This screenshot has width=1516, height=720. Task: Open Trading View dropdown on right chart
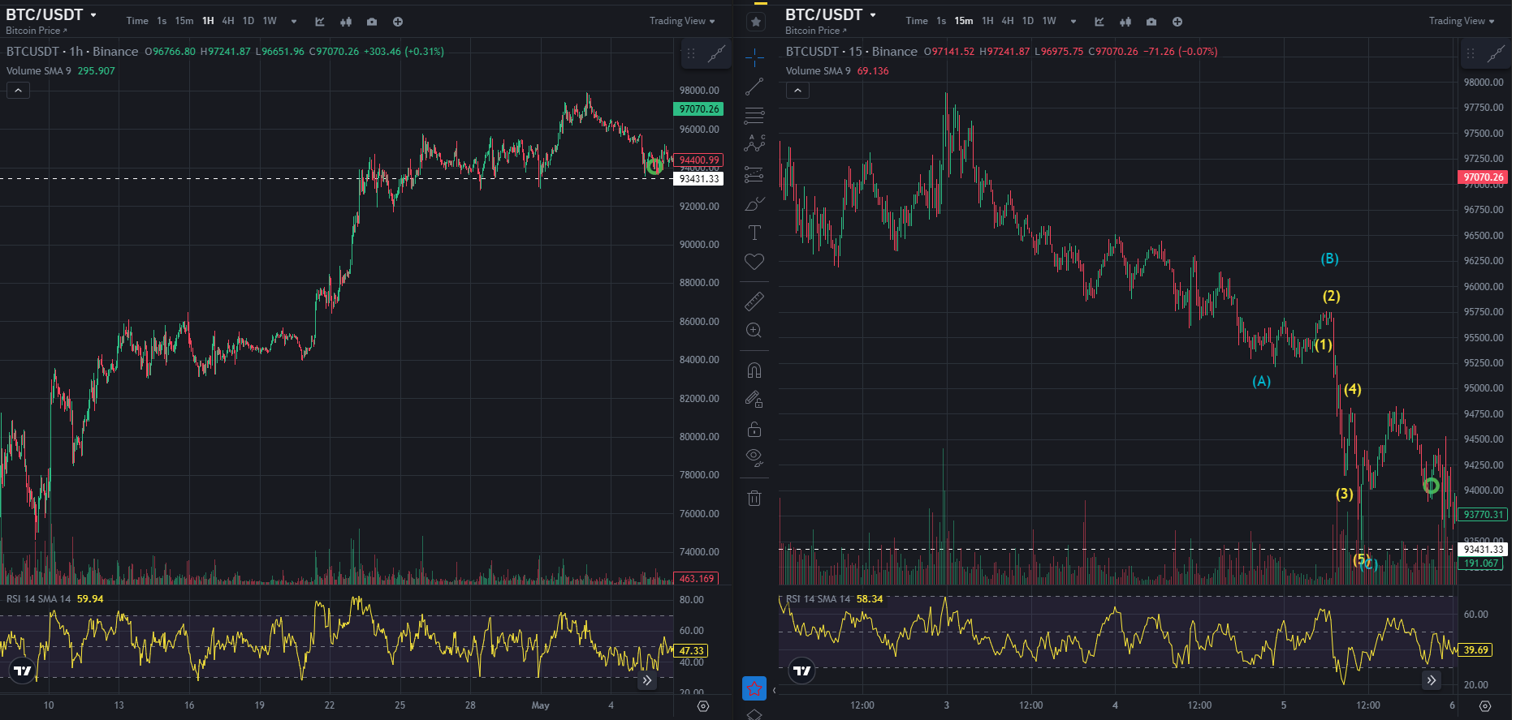coord(1461,21)
